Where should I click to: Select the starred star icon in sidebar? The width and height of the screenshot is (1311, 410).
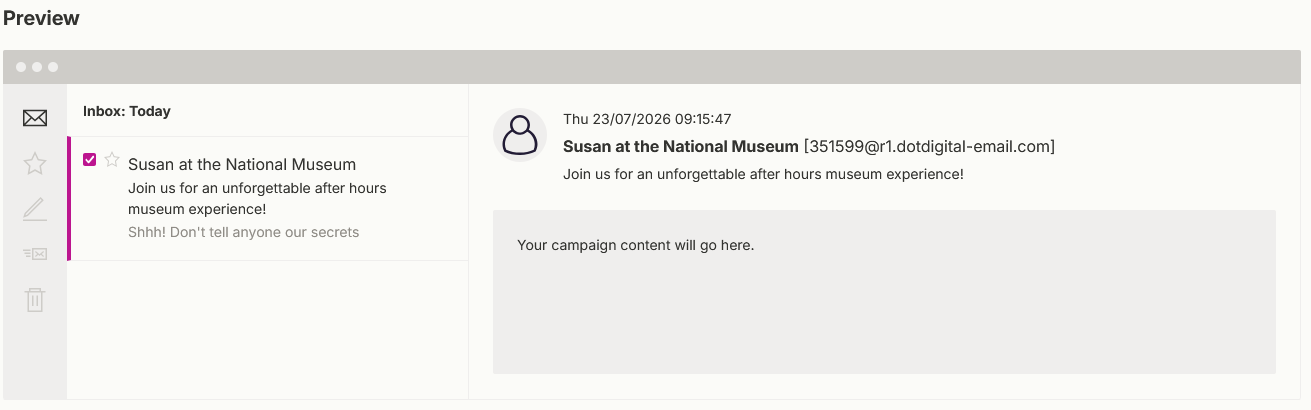[35, 163]
